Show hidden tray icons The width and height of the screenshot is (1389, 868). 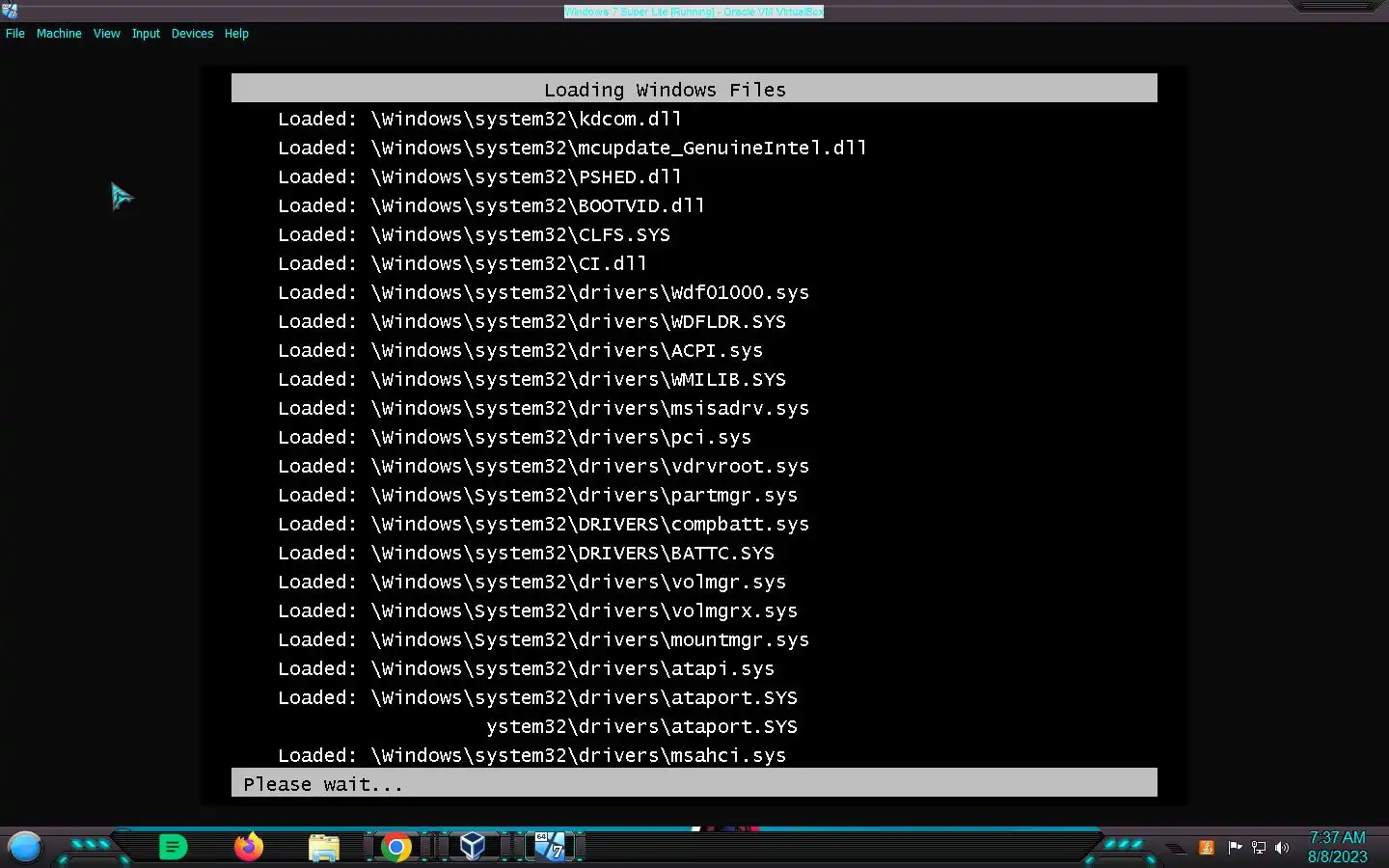[1175, 849]
